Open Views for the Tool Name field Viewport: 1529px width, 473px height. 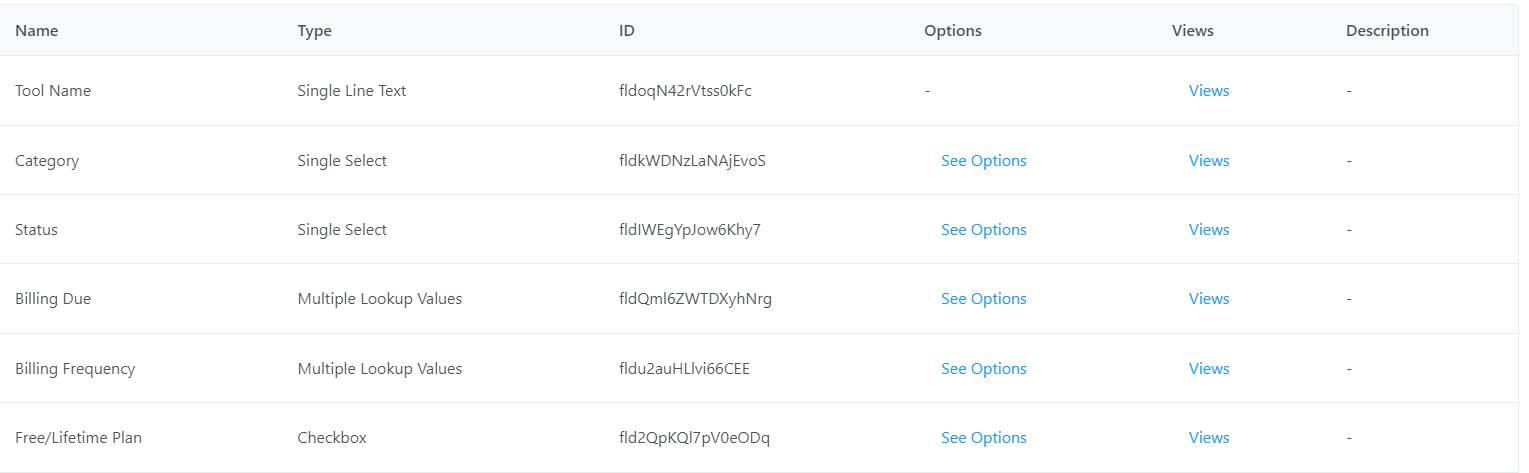click(x=1208, y=91)
